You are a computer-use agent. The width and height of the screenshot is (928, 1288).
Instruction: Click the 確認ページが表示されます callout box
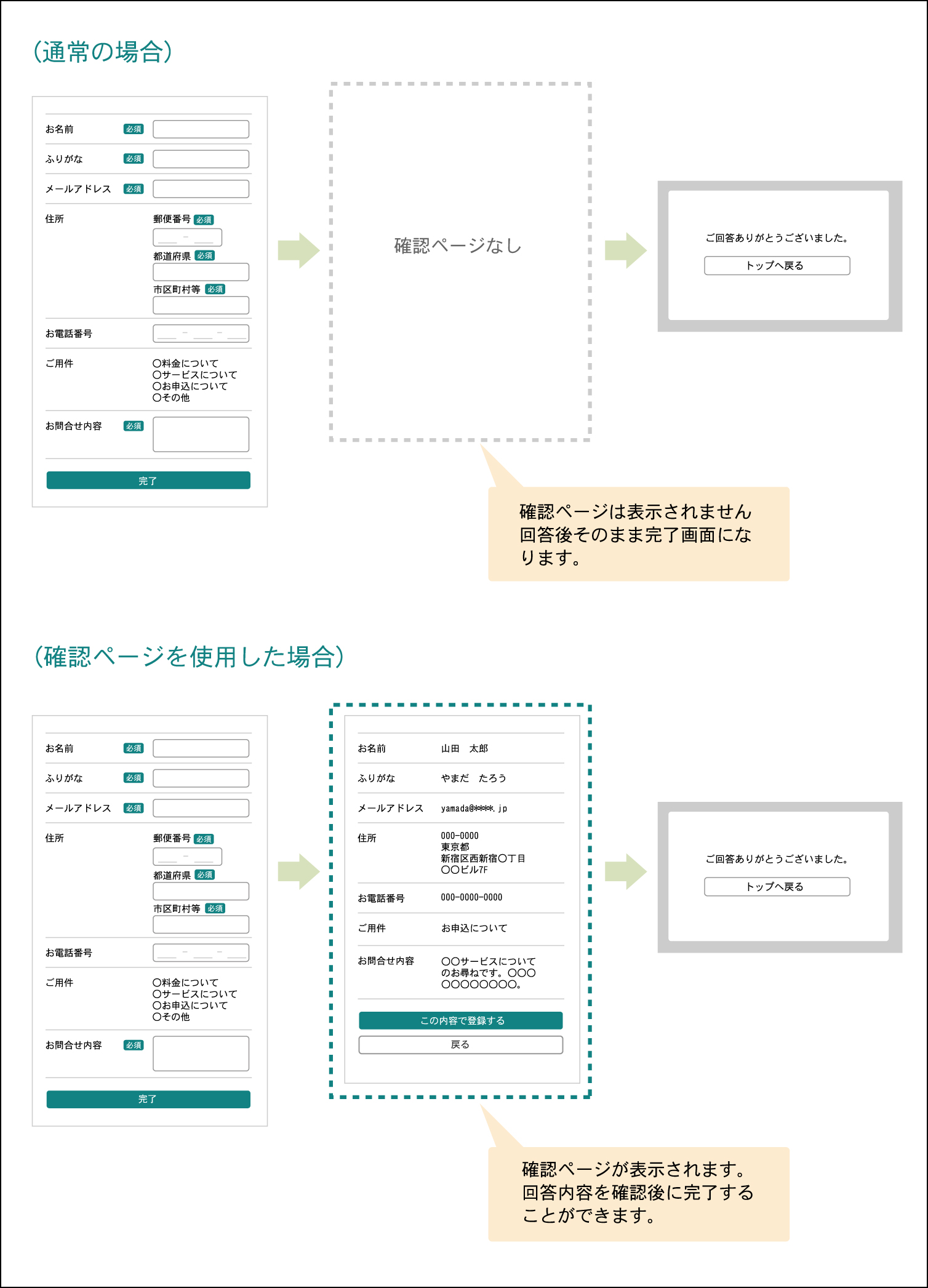[x=638, y=1193]
